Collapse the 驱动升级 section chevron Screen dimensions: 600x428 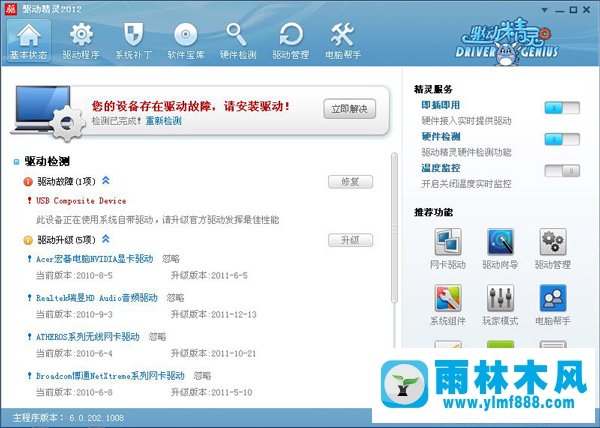106,239
